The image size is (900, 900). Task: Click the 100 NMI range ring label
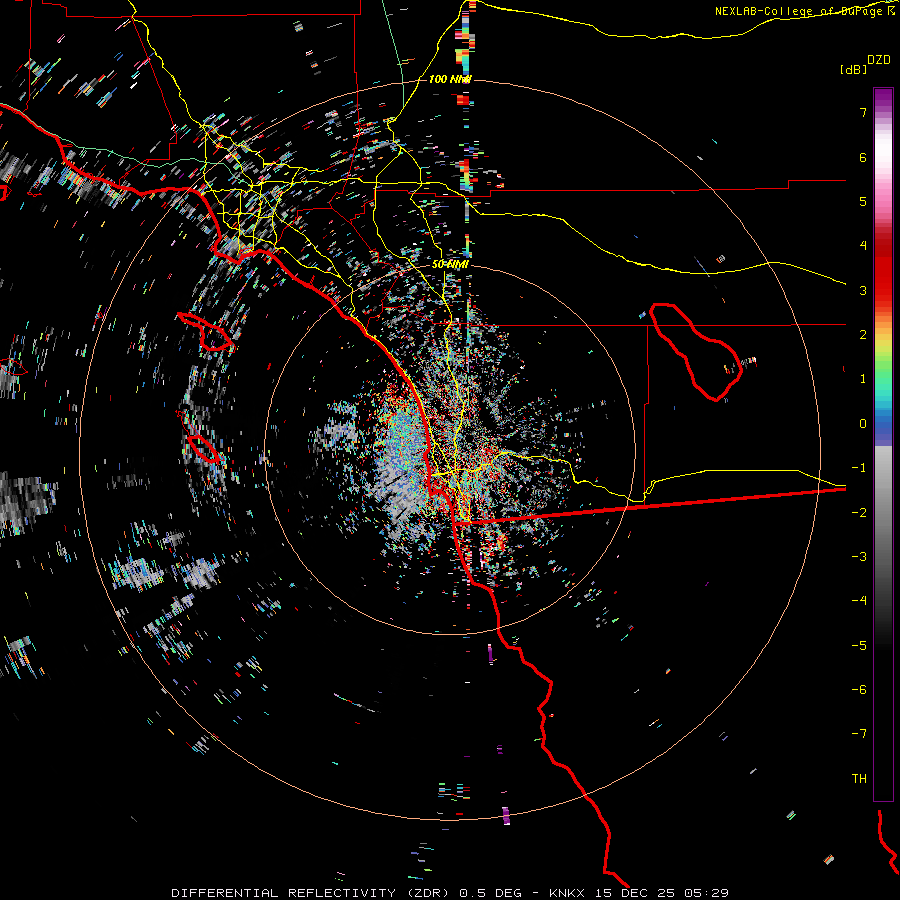pos(450,79)
